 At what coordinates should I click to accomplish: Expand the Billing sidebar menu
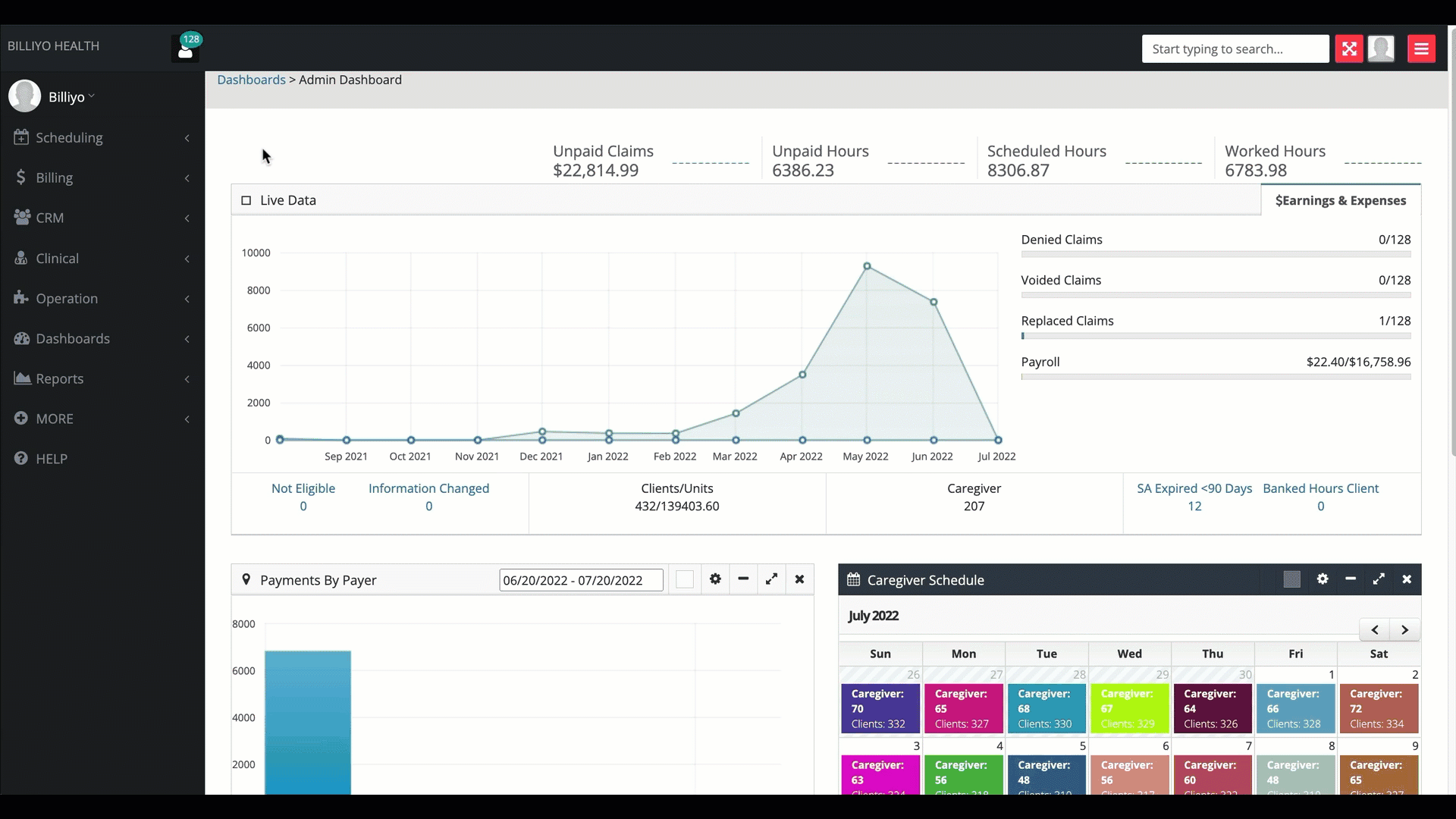pyautogui.click(x=55, y=178)
